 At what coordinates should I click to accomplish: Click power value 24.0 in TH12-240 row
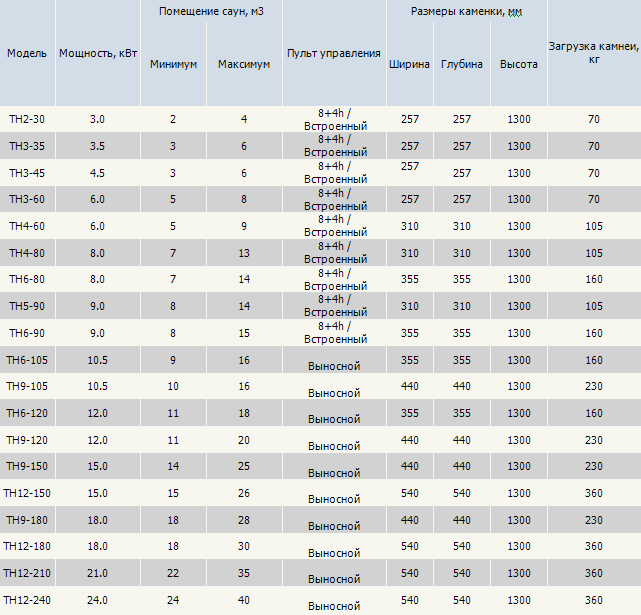point(97,600)
